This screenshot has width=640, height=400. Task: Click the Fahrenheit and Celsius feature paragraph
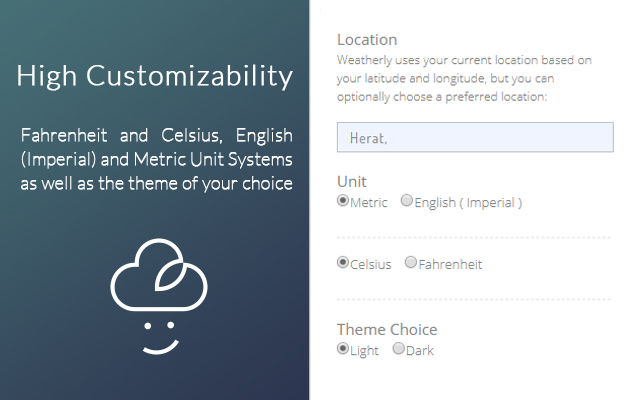(155, 159)
